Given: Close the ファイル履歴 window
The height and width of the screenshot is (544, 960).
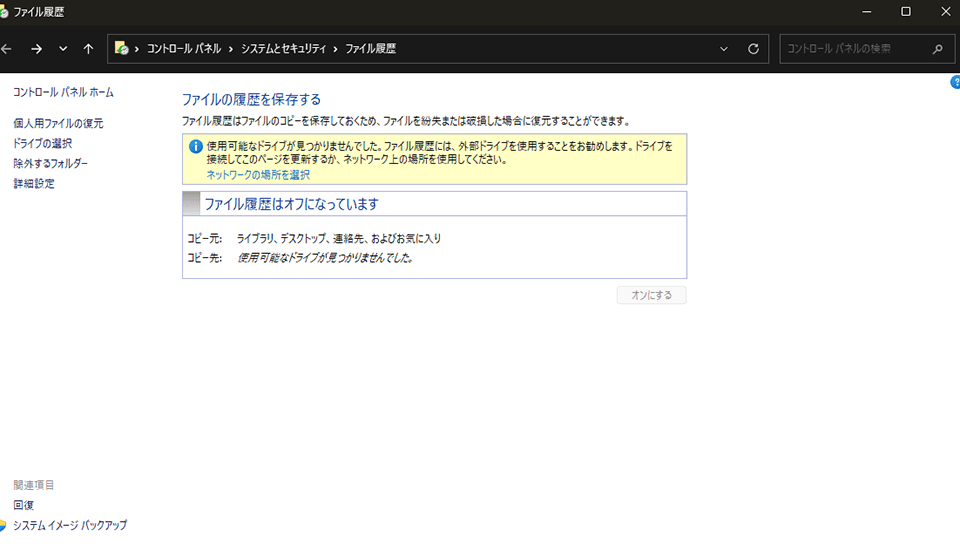Looking at the screenshot, I should 945,12.
